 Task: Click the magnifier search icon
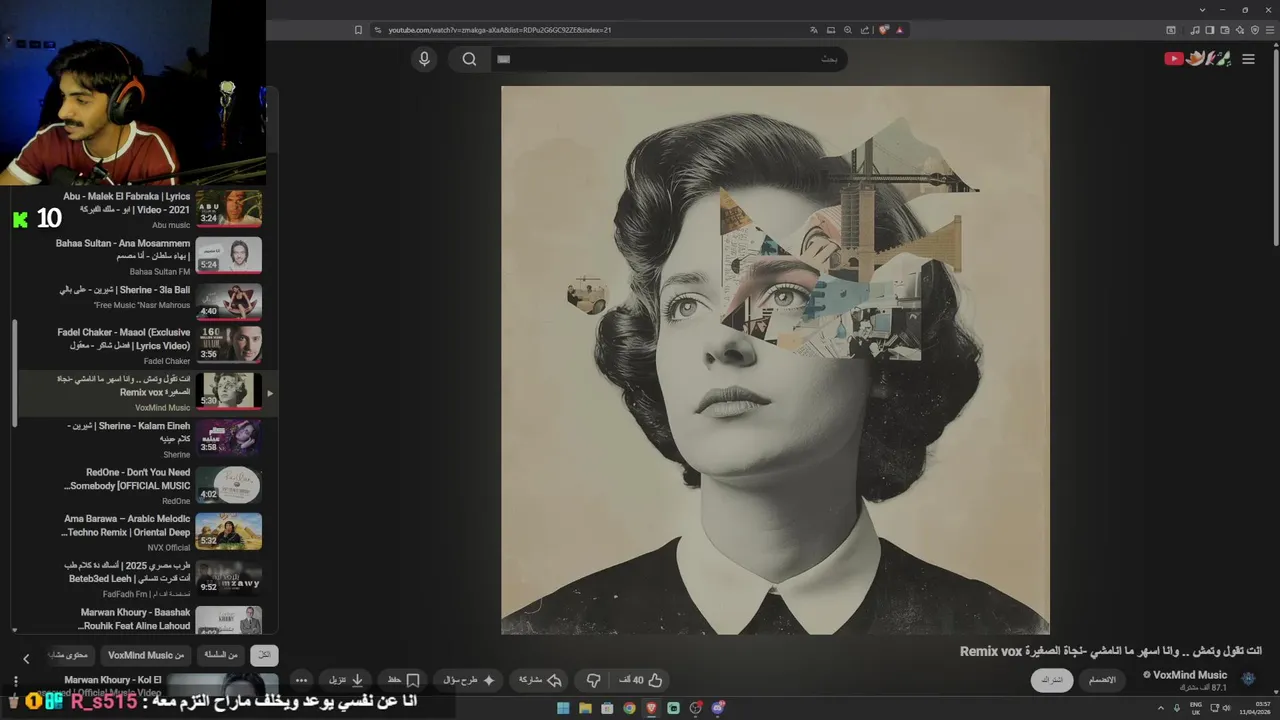tap(469, 59)
